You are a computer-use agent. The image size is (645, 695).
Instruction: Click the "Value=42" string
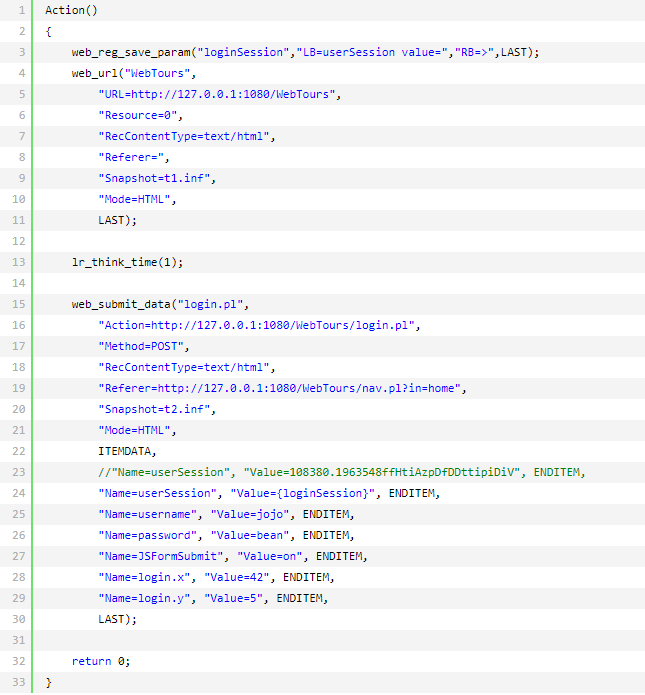(x=237, y=578)
